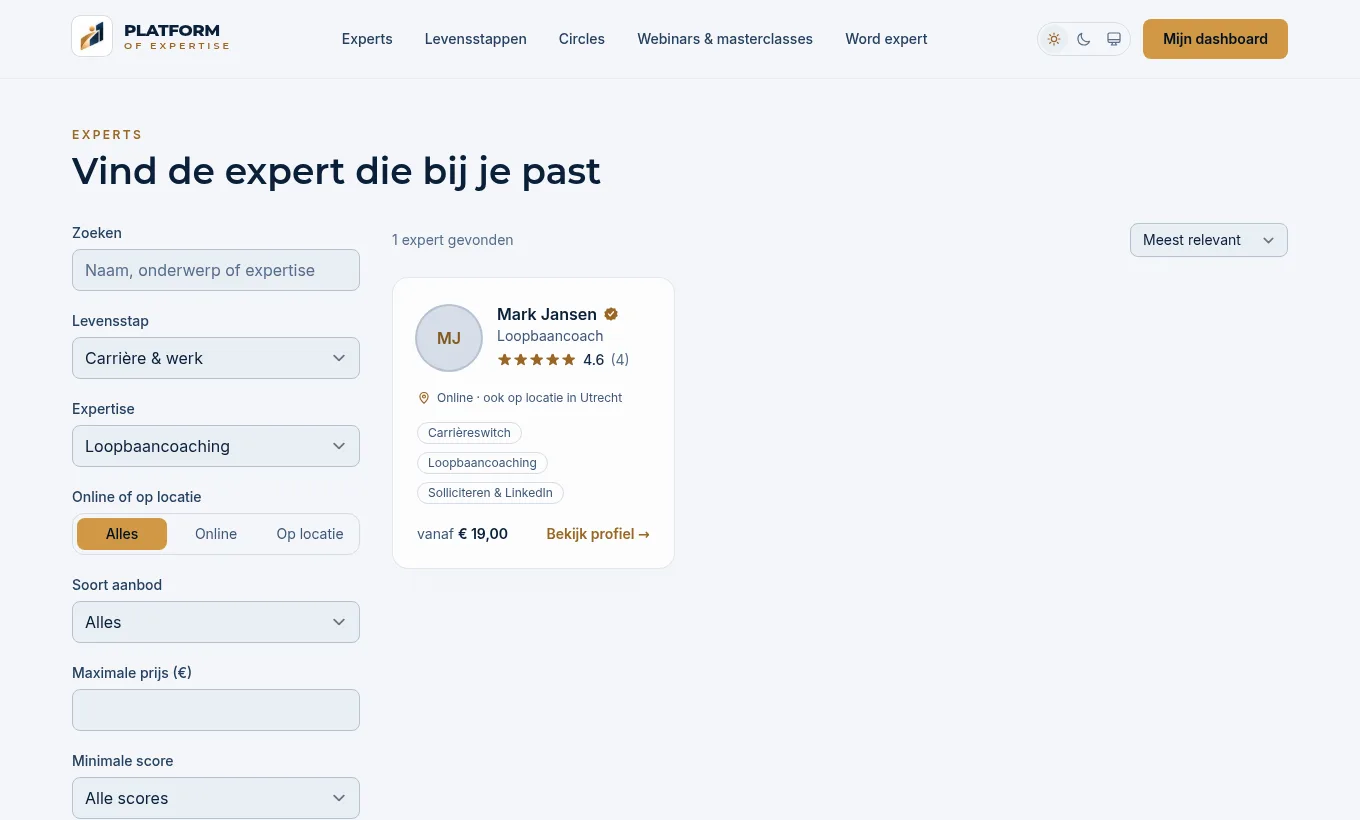The width and height of the screenshot is (1360, 820).
Task: Open Webinars & masterclasses page
Action: coord(725,39)
